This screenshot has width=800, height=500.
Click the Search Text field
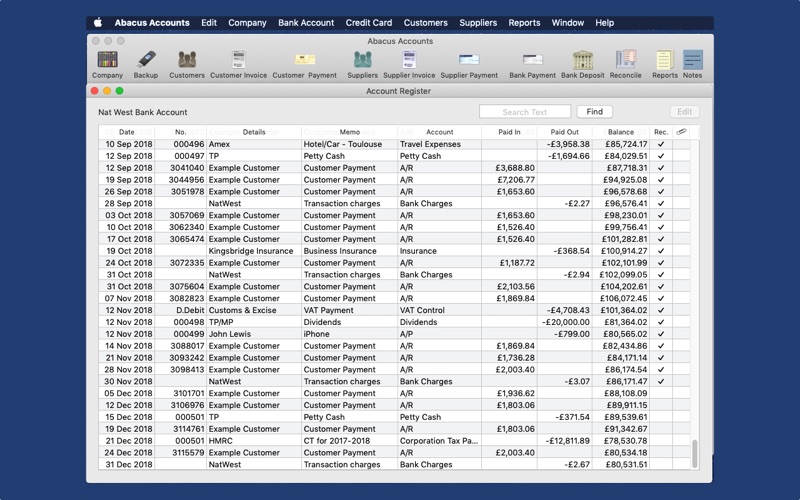tap(524, 112)
